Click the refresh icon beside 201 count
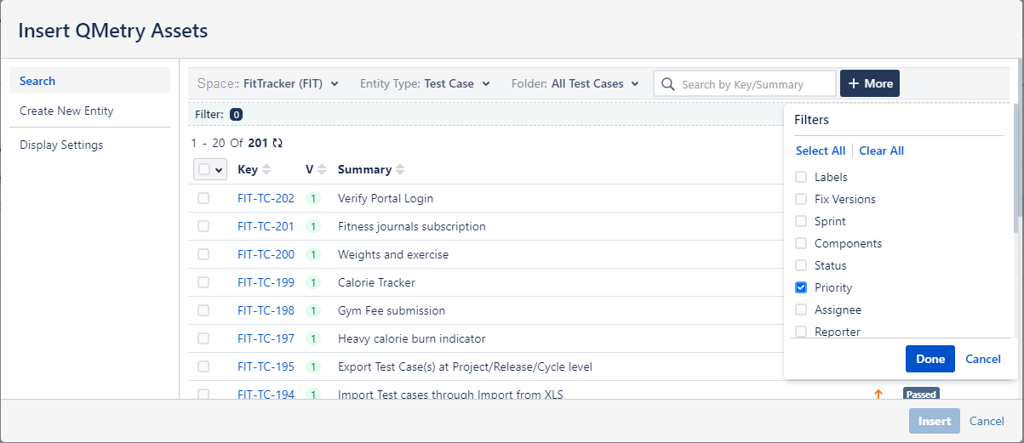This screenshot has height=443, width=1024. pyautogui.click(x=277, y=143)
